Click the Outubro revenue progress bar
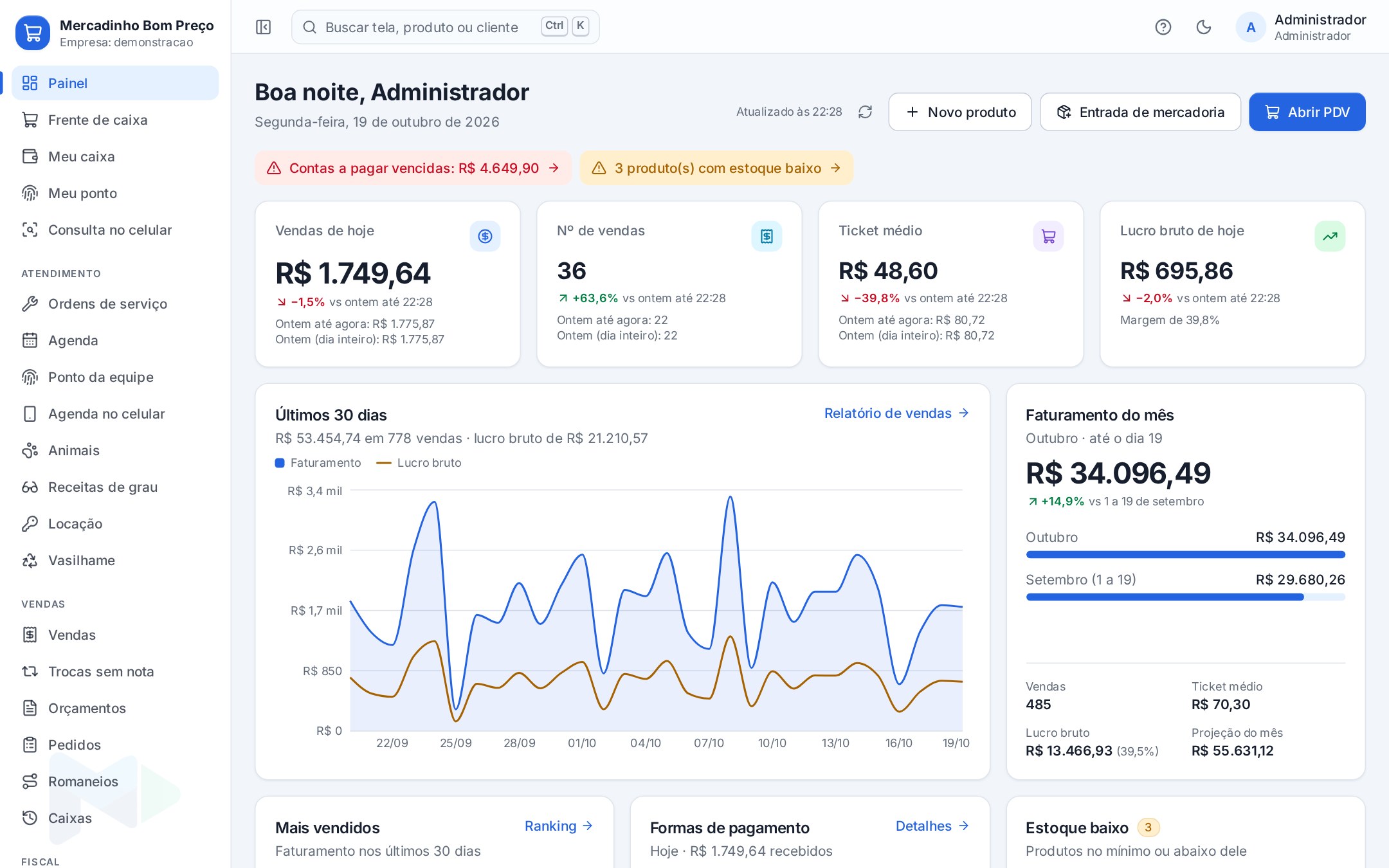Viewport: 1389px width, 868px height. point(1185,555)
